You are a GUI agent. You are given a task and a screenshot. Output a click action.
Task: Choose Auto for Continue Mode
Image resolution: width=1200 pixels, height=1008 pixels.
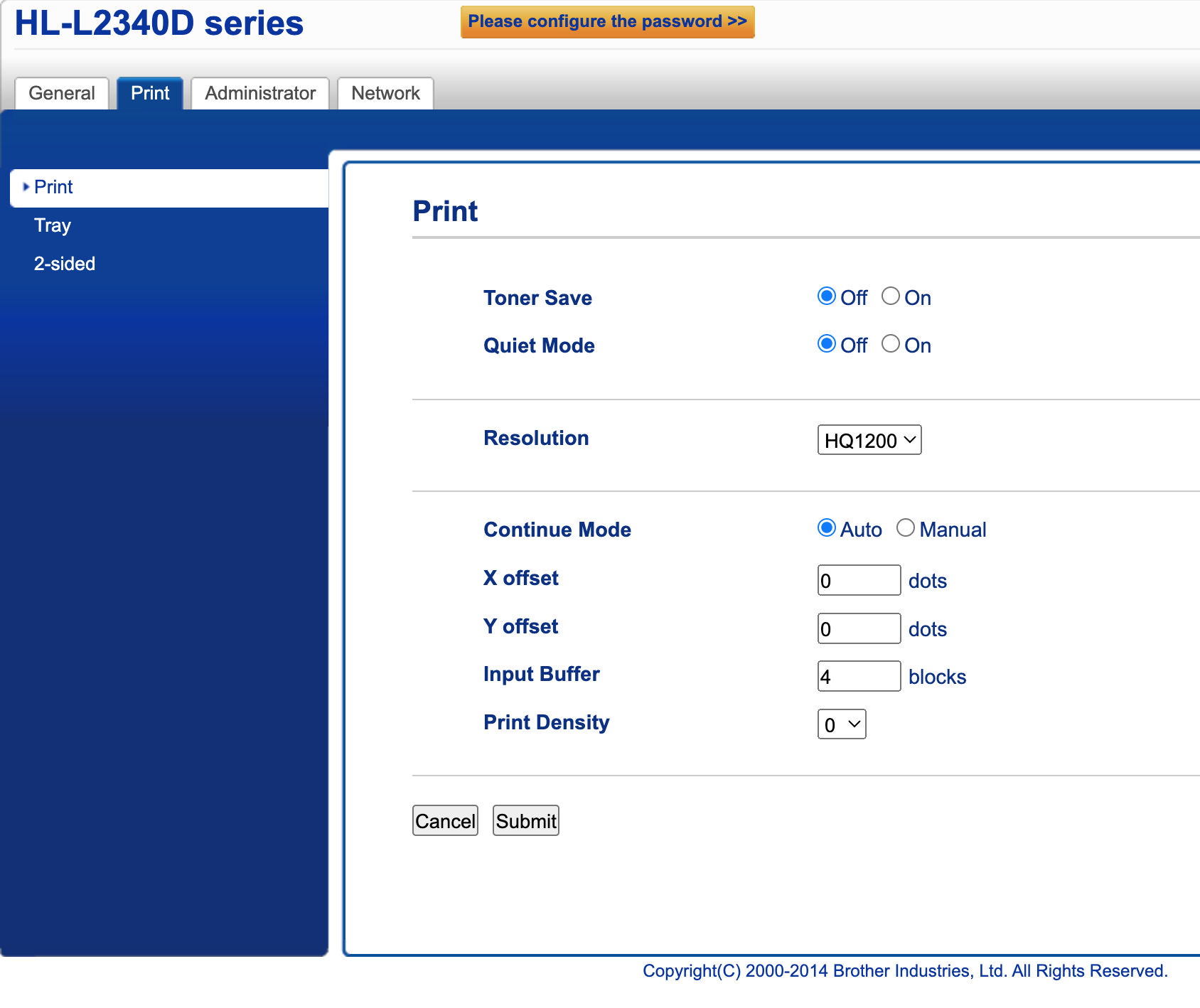[826, 528]
